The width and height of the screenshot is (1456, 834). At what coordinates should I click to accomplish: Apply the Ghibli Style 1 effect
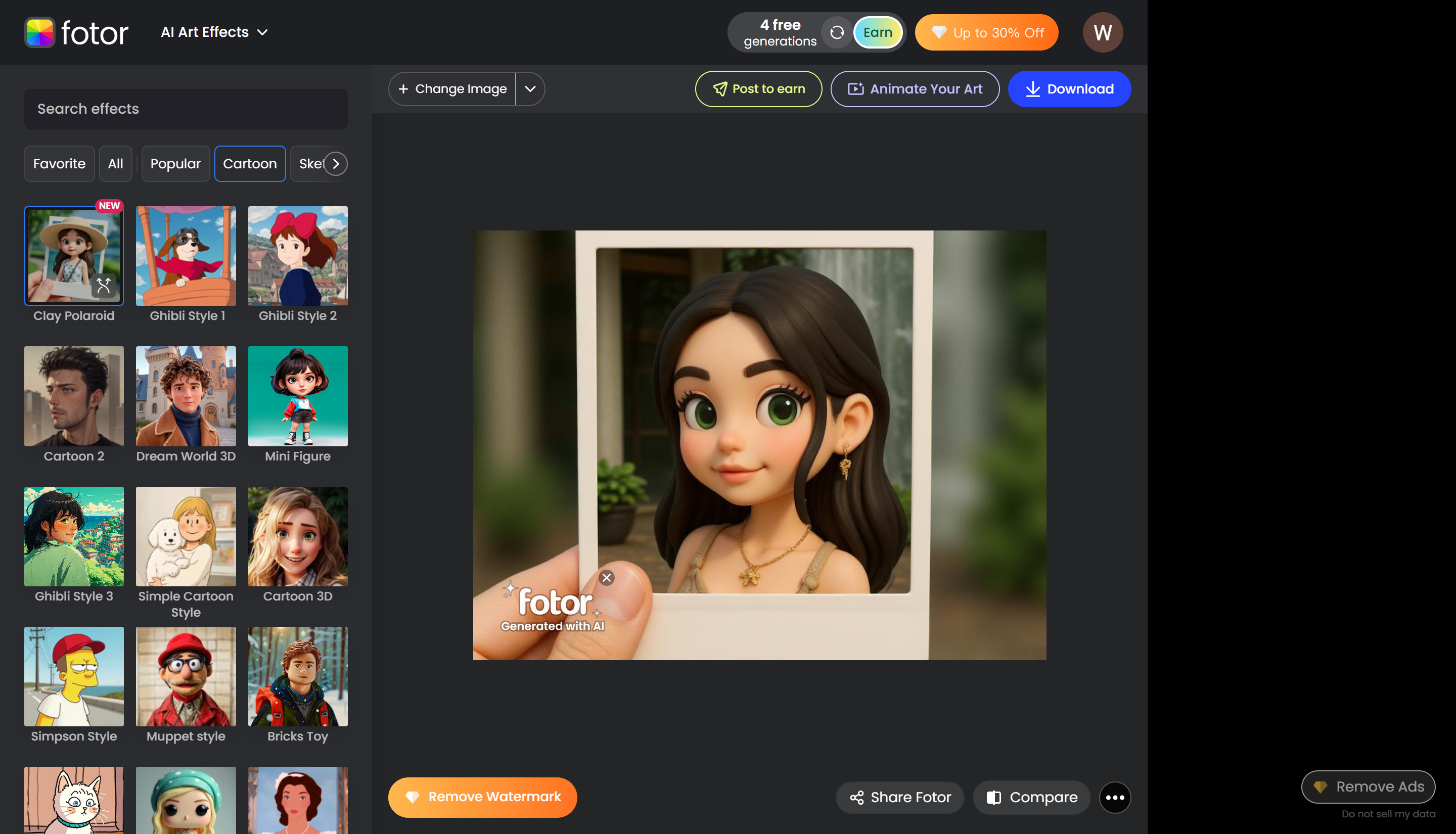186,255
